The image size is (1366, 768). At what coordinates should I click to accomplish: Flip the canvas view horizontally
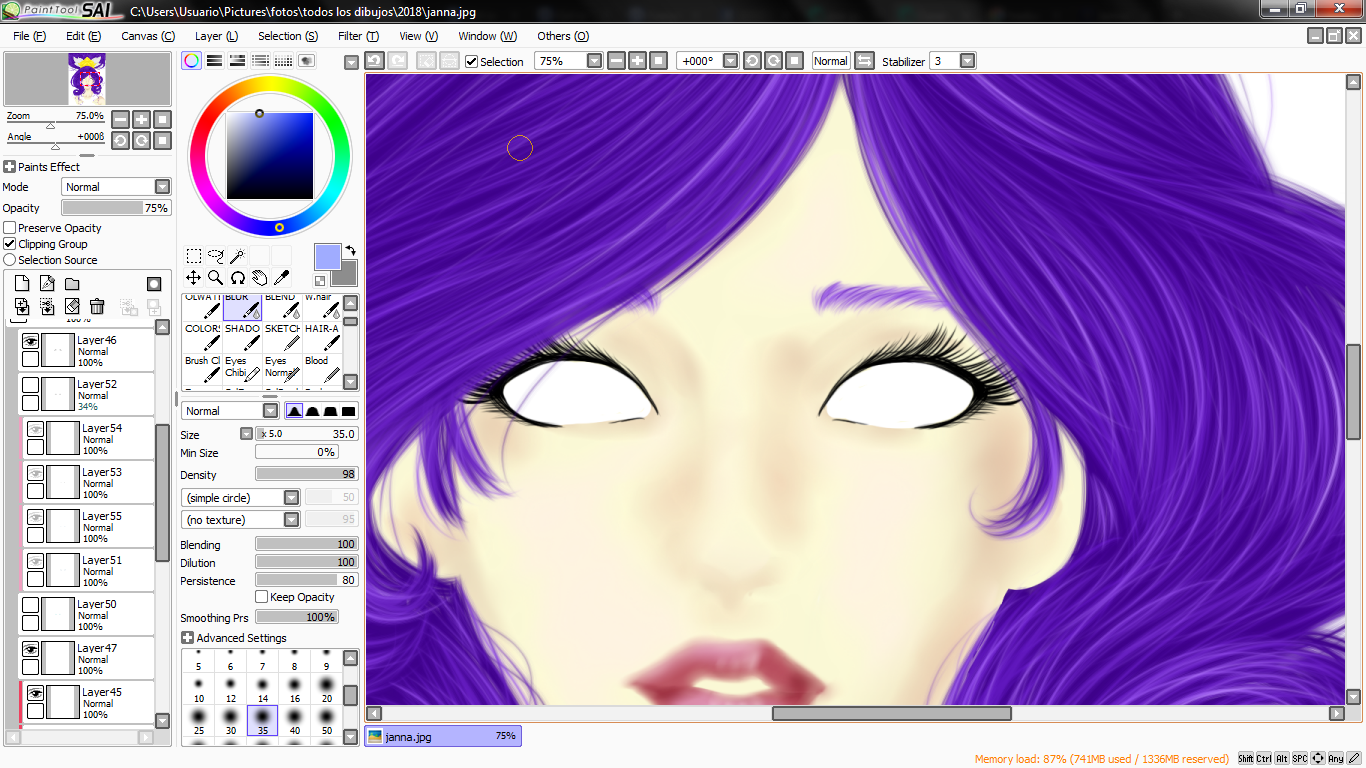click(x=865, y=61)
